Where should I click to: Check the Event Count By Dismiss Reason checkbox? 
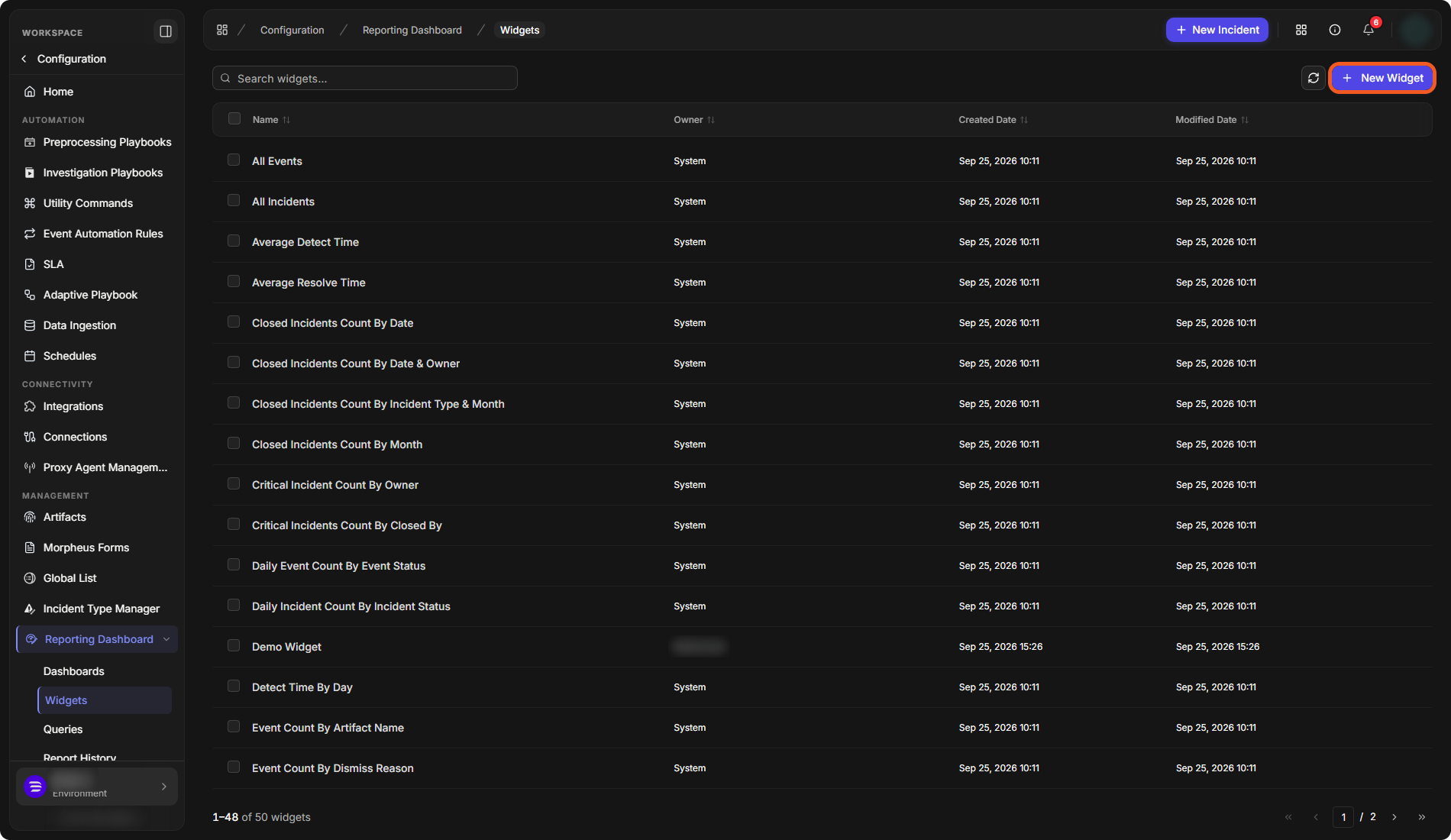tap(234, 767)
